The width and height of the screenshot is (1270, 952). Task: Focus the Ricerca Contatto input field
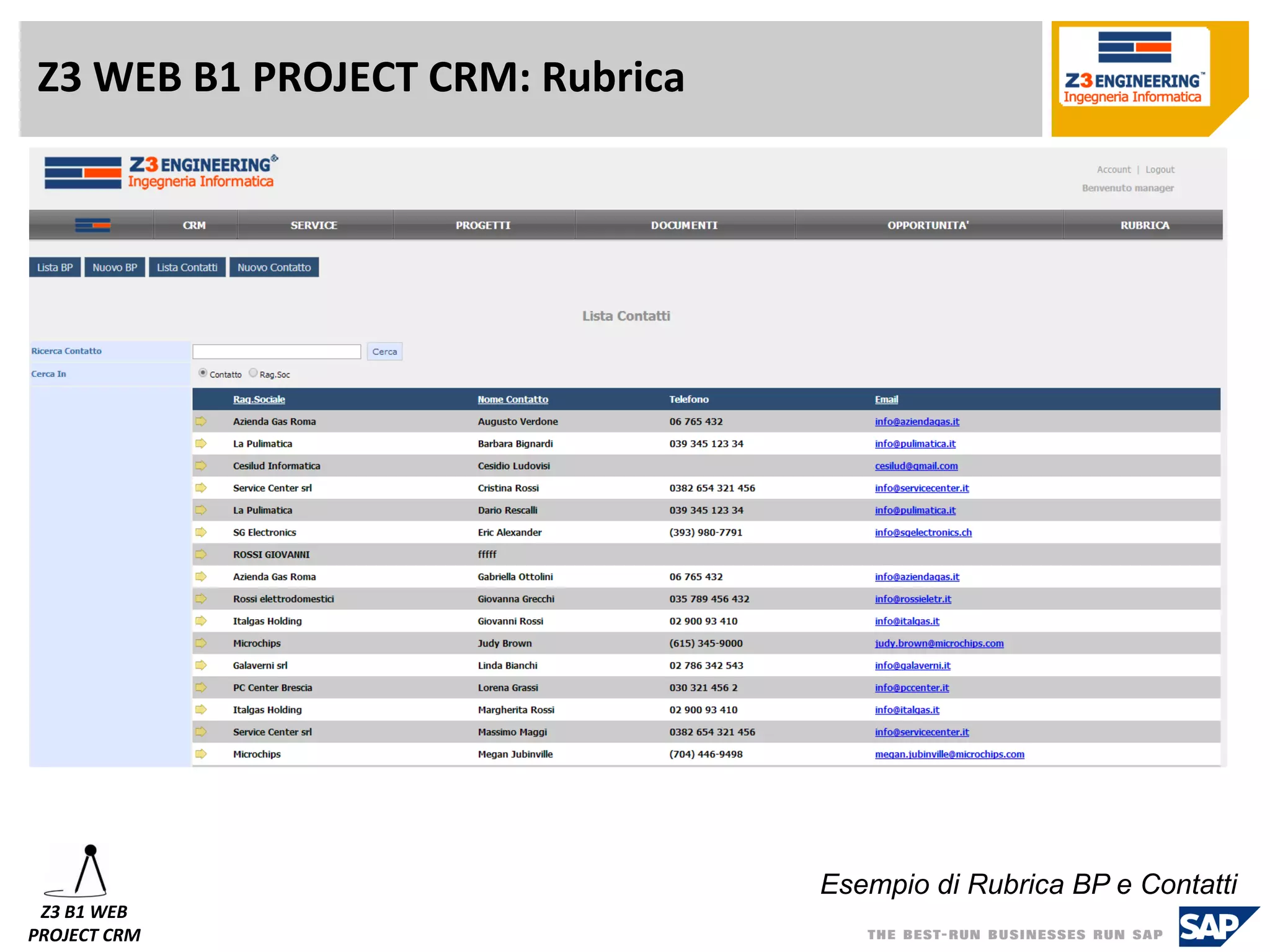pos(277,351)
